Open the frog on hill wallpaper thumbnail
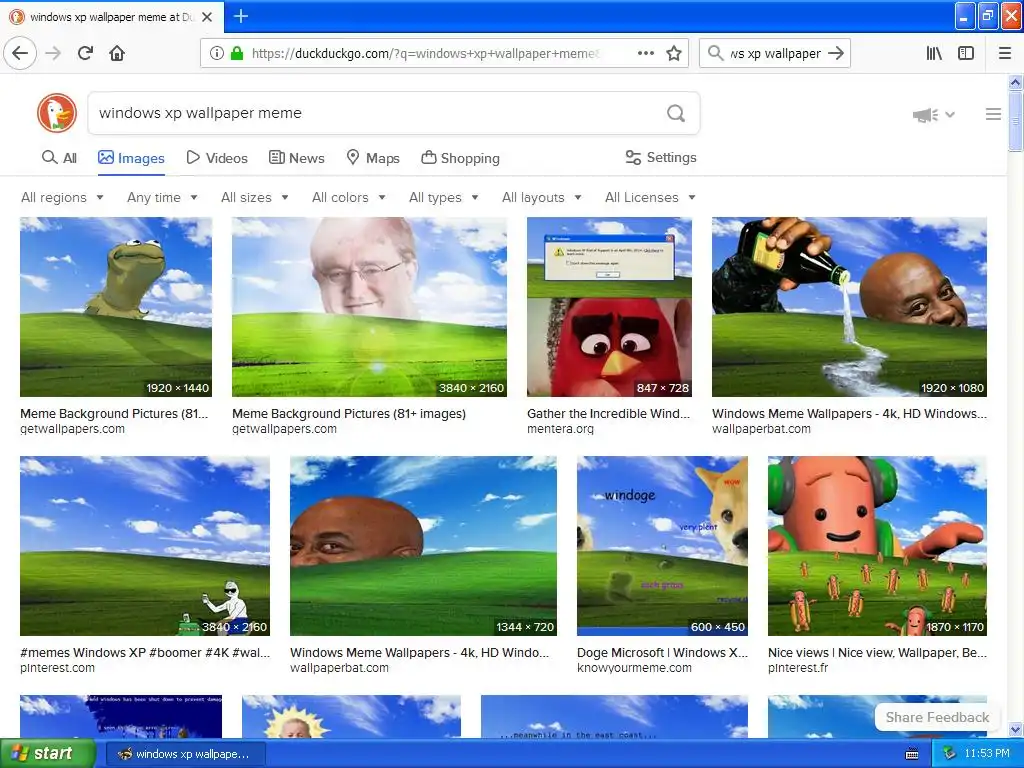The height and width of the screenshot is (768, 1024). pos(116,307)
